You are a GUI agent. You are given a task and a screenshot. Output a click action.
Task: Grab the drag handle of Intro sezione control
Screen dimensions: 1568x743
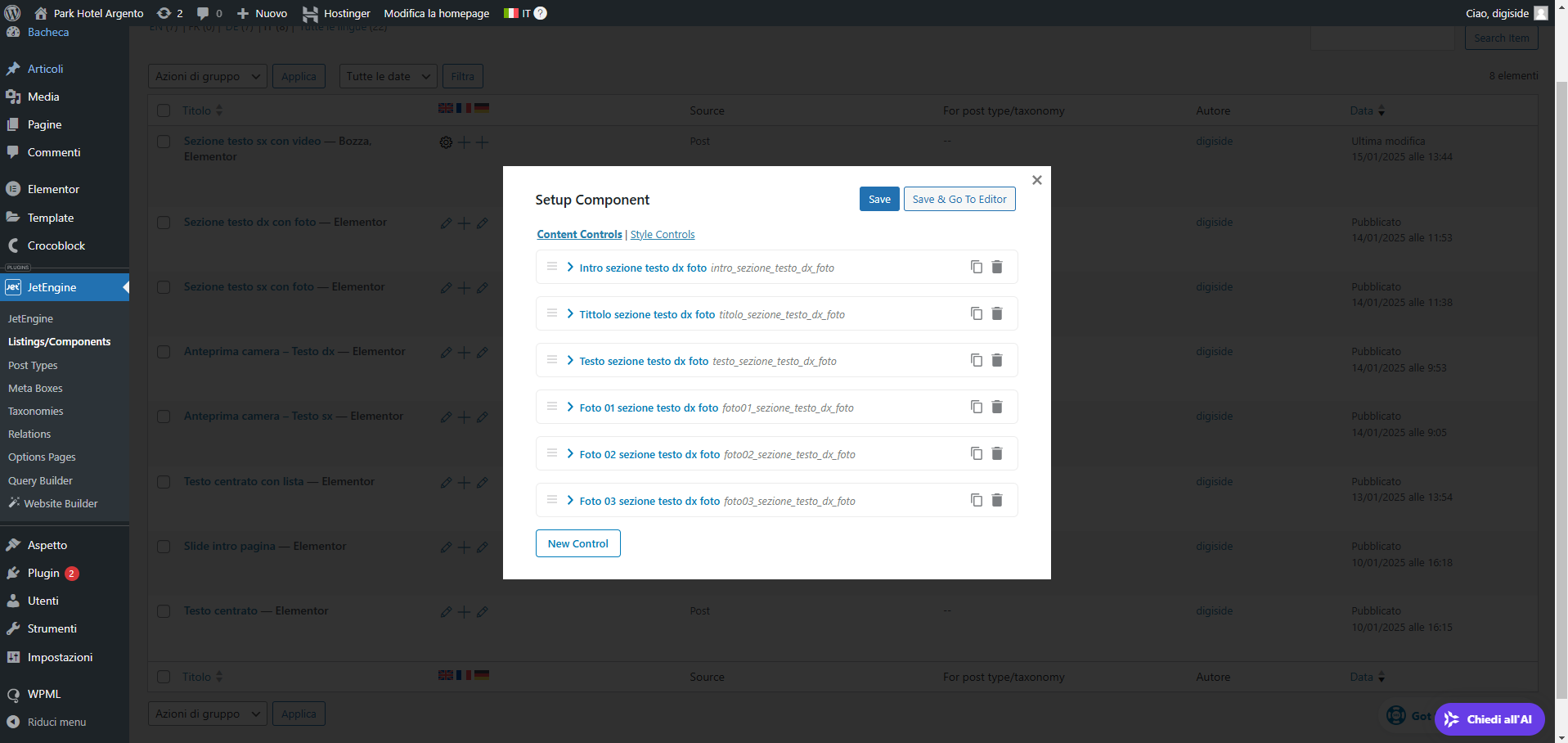[552, 267]
